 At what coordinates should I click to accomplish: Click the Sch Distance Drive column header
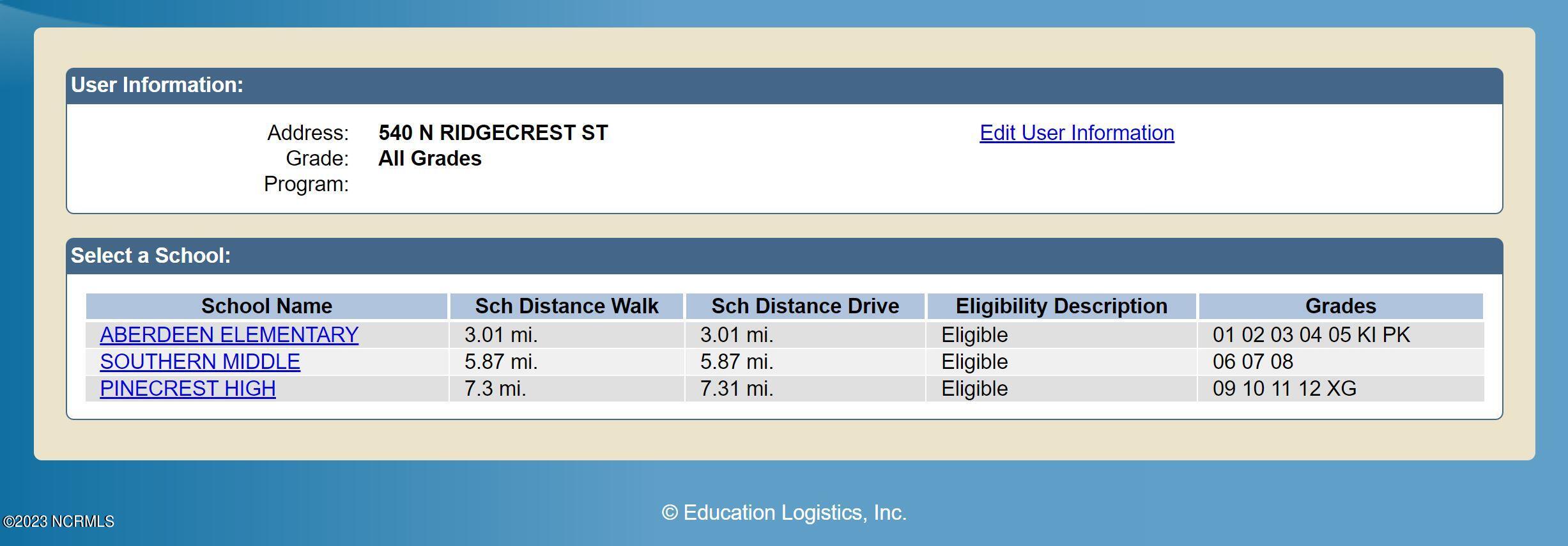pyautogui.click(x=805, y=306)
